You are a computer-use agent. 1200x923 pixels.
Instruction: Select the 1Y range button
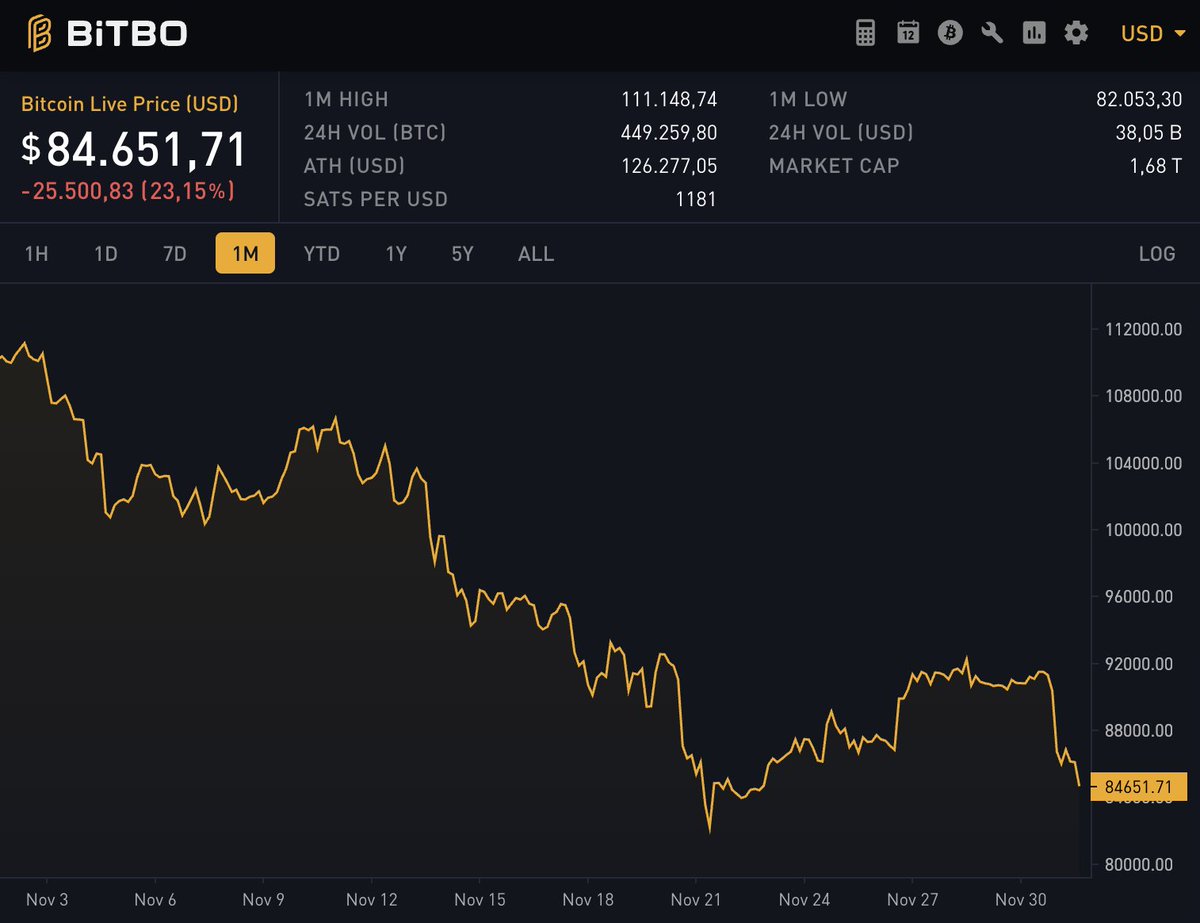click(x=396, y=254)
